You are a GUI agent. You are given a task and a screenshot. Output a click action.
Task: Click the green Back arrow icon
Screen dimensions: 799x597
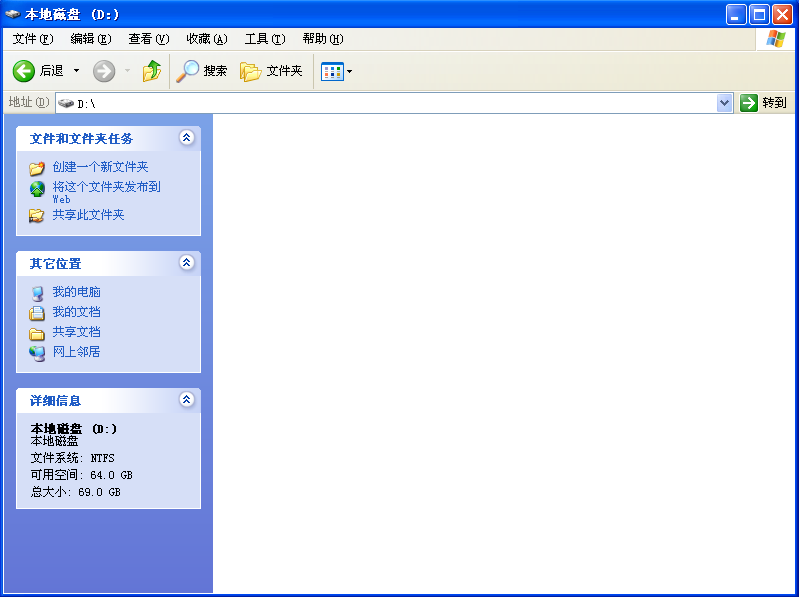(24, 71)
